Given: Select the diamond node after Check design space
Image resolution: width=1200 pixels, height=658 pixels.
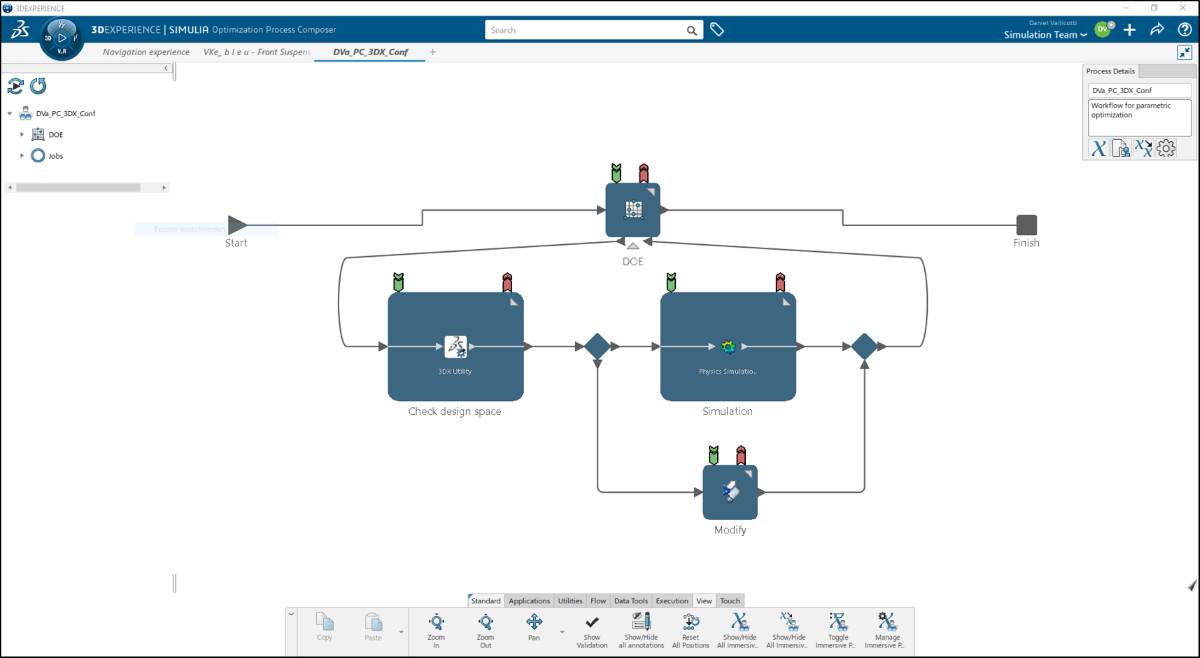Looking at the screenshot, I should pyautogui.click(x=597, y=347).
